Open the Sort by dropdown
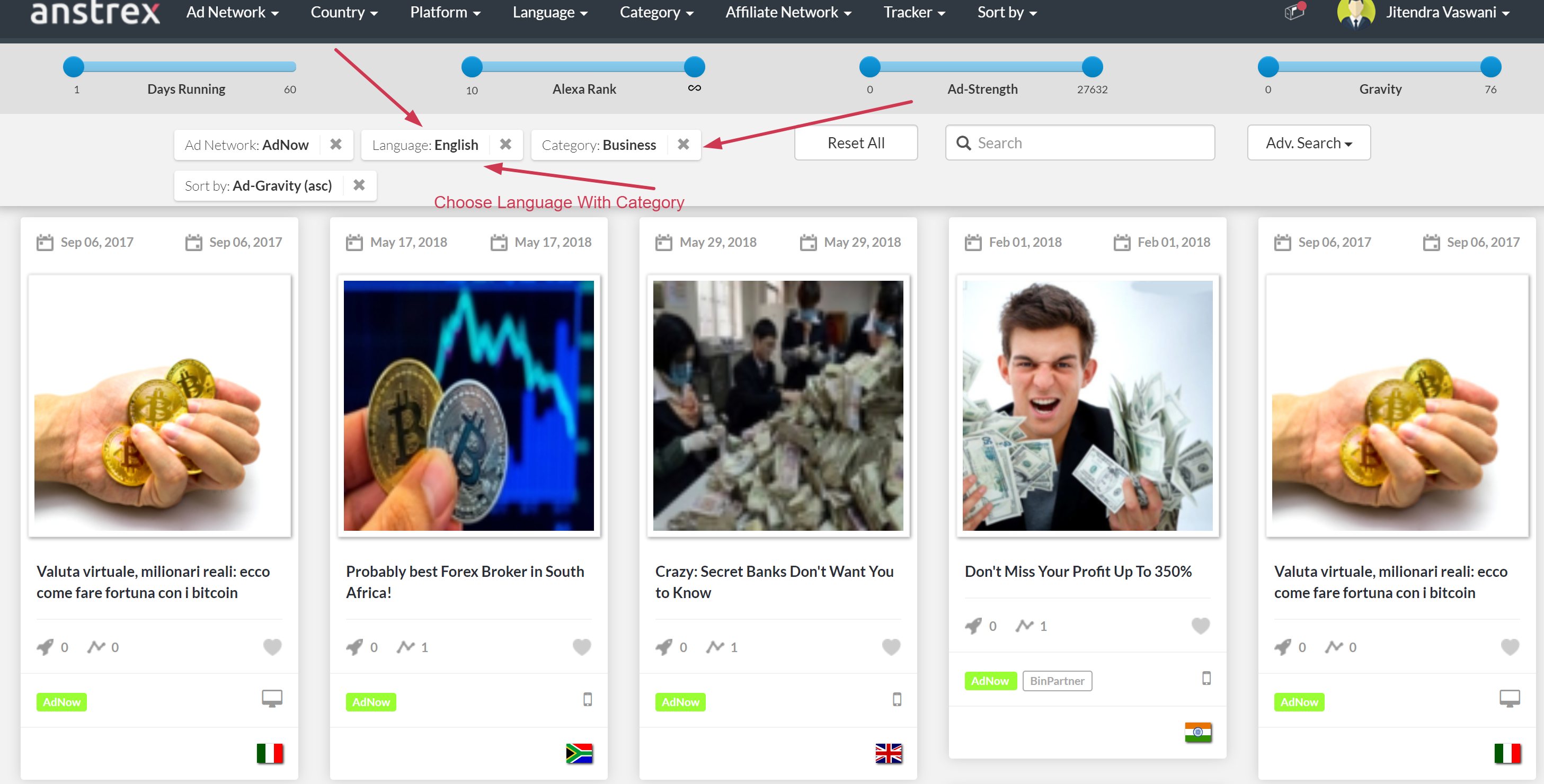The height and width of the screenshot is (784, 1544). click(1007, 12)
